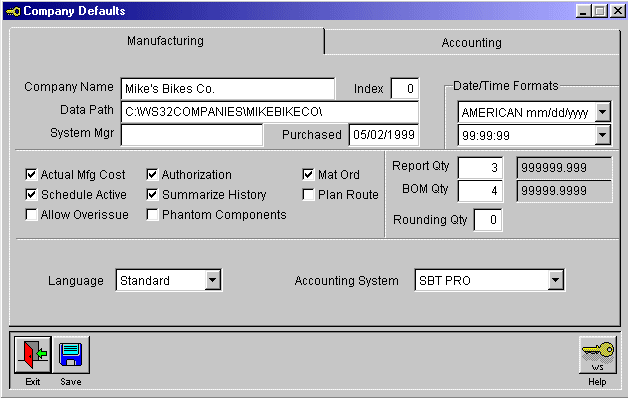Focus the empty System Mgr field
The height and width of the screenshot is (398, 628).
192,135
